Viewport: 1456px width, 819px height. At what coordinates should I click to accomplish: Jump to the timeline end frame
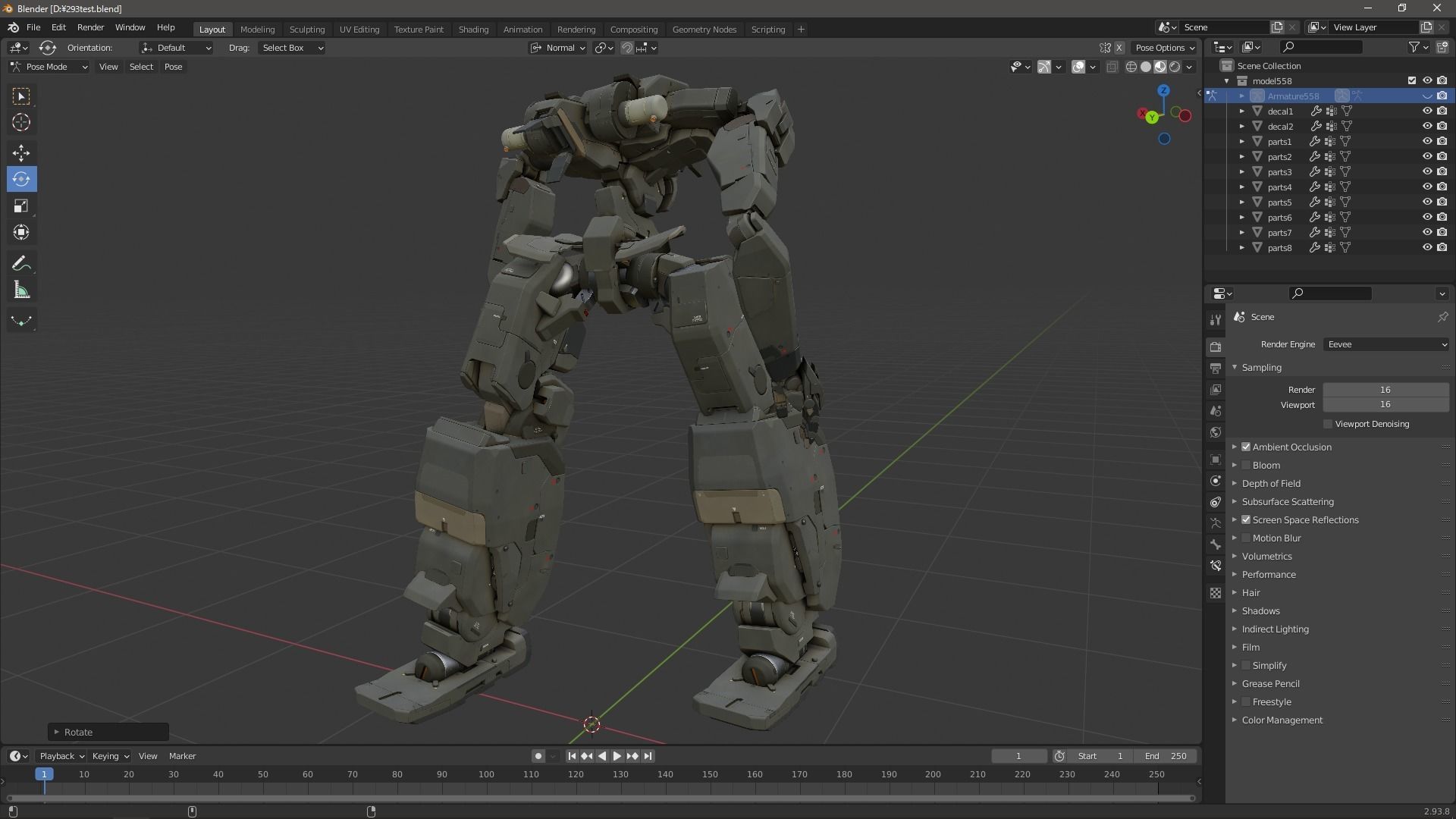(648, 756)
